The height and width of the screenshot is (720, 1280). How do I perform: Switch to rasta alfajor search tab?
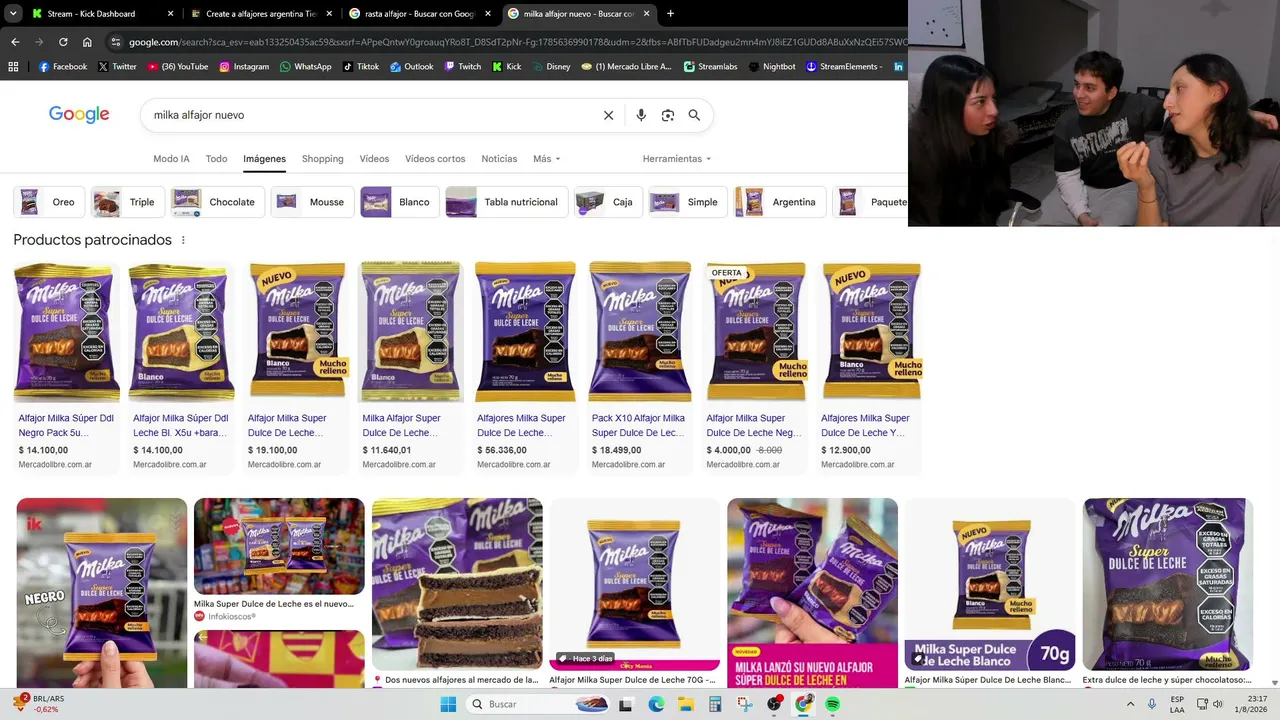pos(420,14)
